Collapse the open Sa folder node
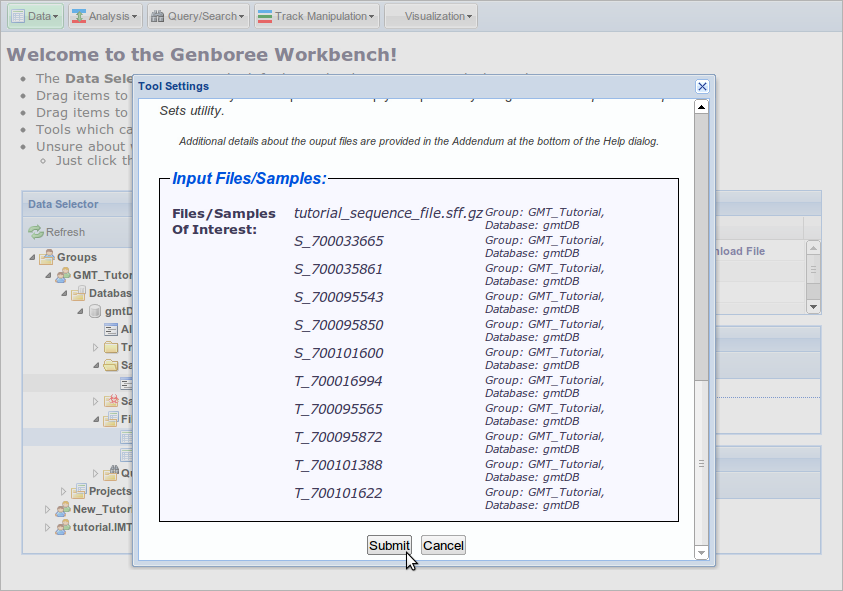This screenshot has height=591, width=843. point(96,366)
